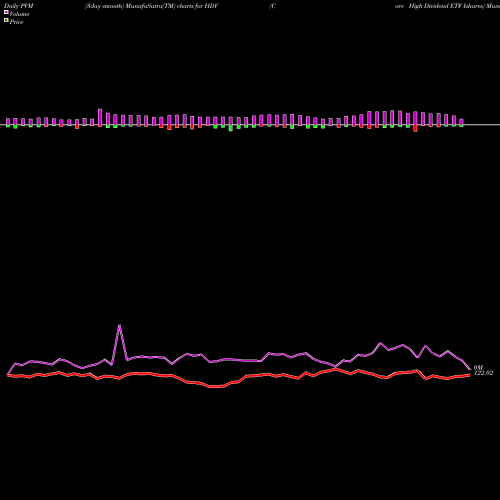Viewport: 500px width, 500px height.
Task: Click the '0M' volume value label
Action: (x=478, y=367)
